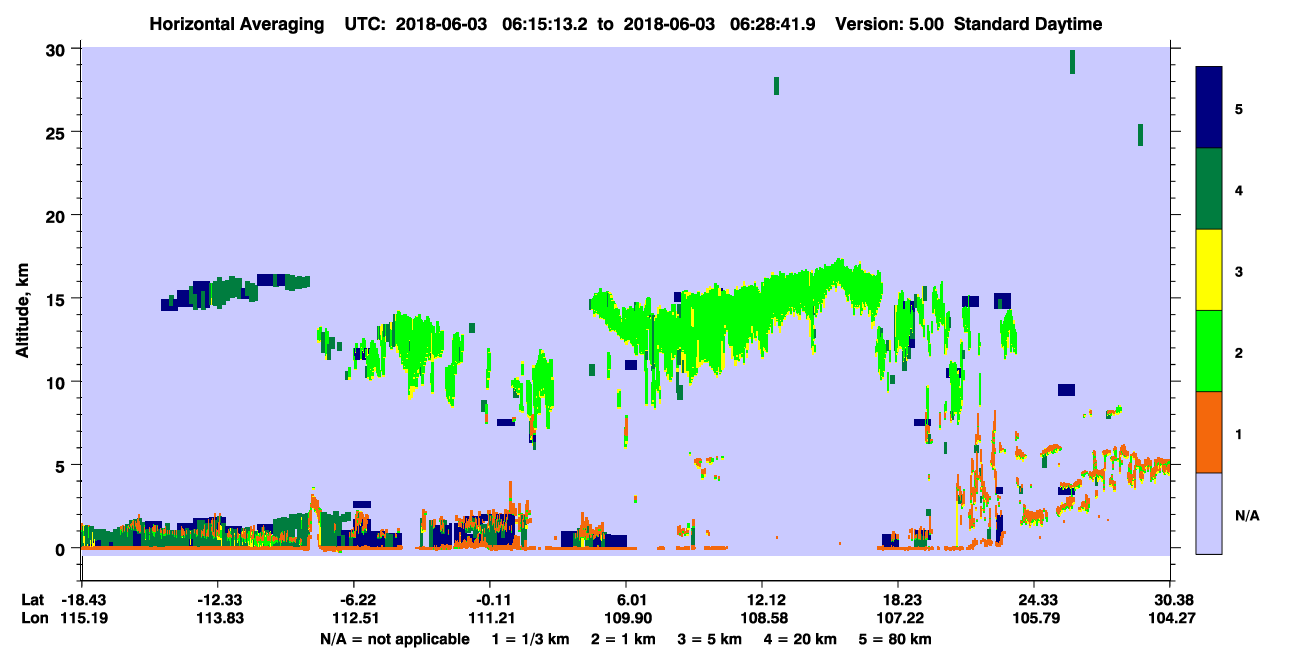The height and width of the screenshot is (667, 1300).
Task: Click legend text 'N/A = not applicable'
Action: click(x=394, y=639)
